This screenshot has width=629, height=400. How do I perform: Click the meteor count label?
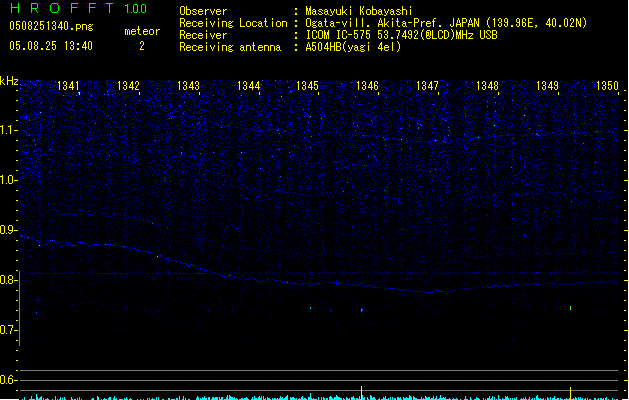click(141, 31)
